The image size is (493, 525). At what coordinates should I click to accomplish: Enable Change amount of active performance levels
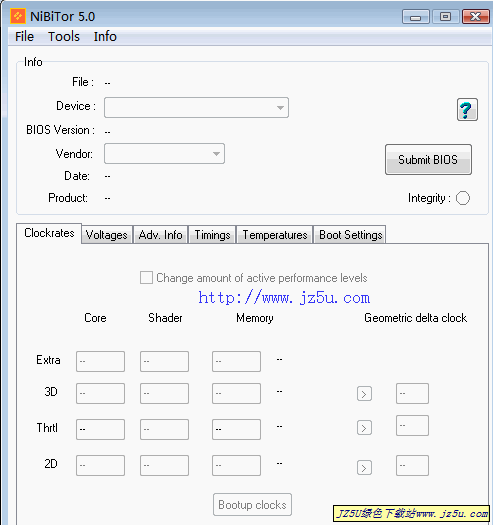(146, 278)
